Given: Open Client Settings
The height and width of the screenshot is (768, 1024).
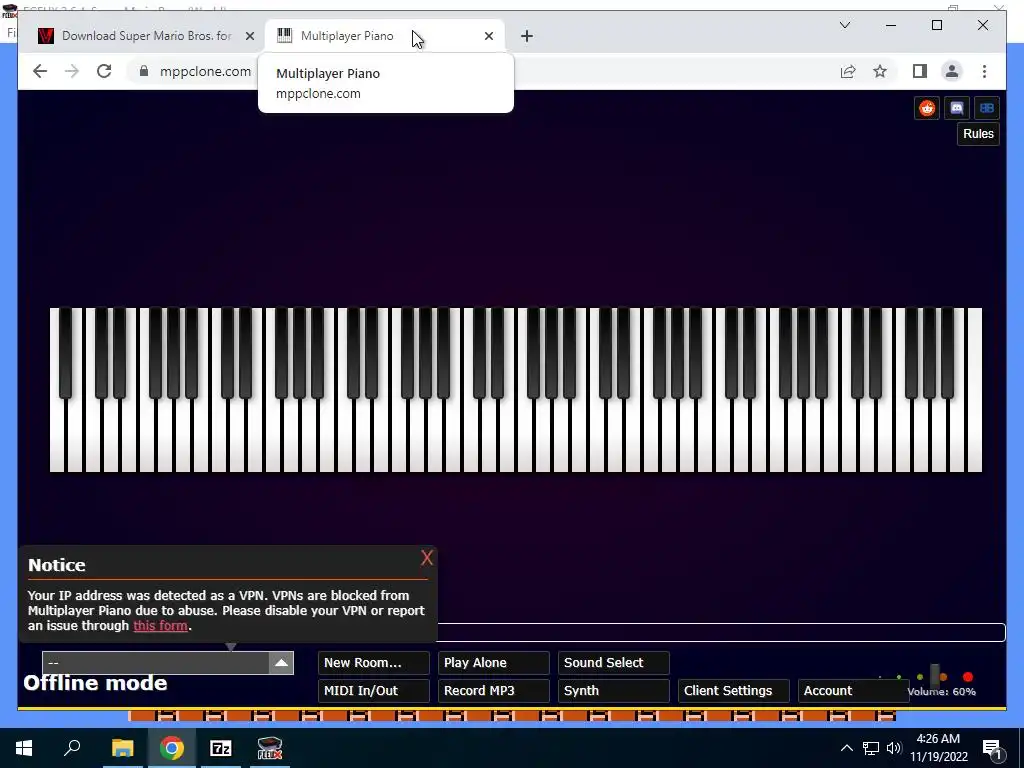Looking at the screenshot, I should pos(734,691).
